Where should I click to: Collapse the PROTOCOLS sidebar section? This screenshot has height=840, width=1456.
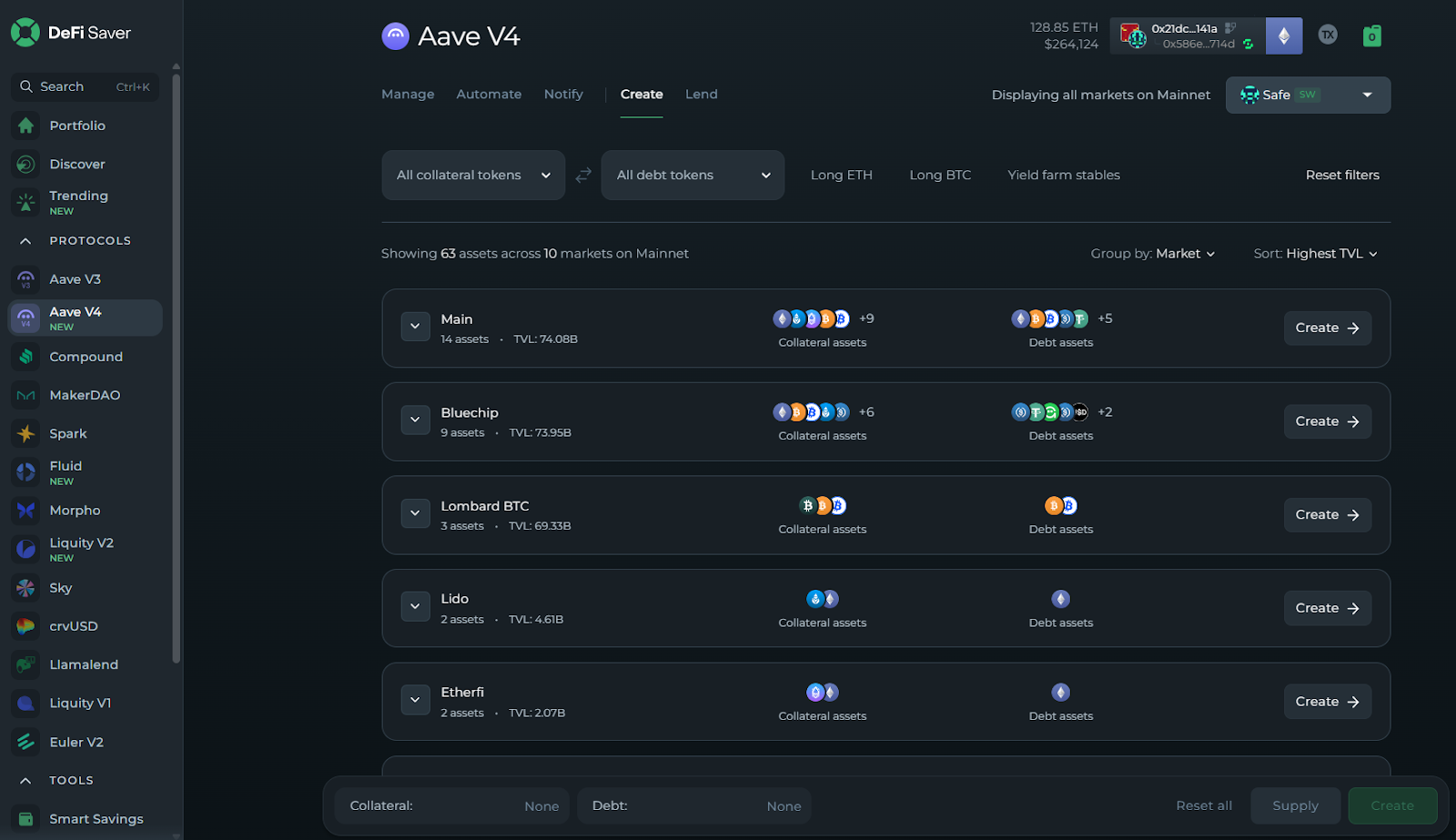click(x=25, y=241)
